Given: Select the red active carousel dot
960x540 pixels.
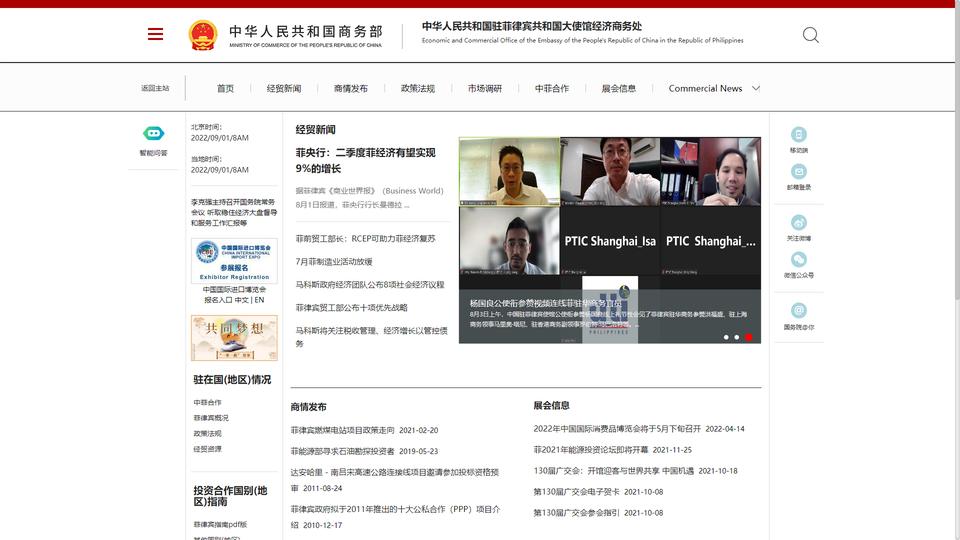Looking at the screenshot, I should [x=748, y=337].
